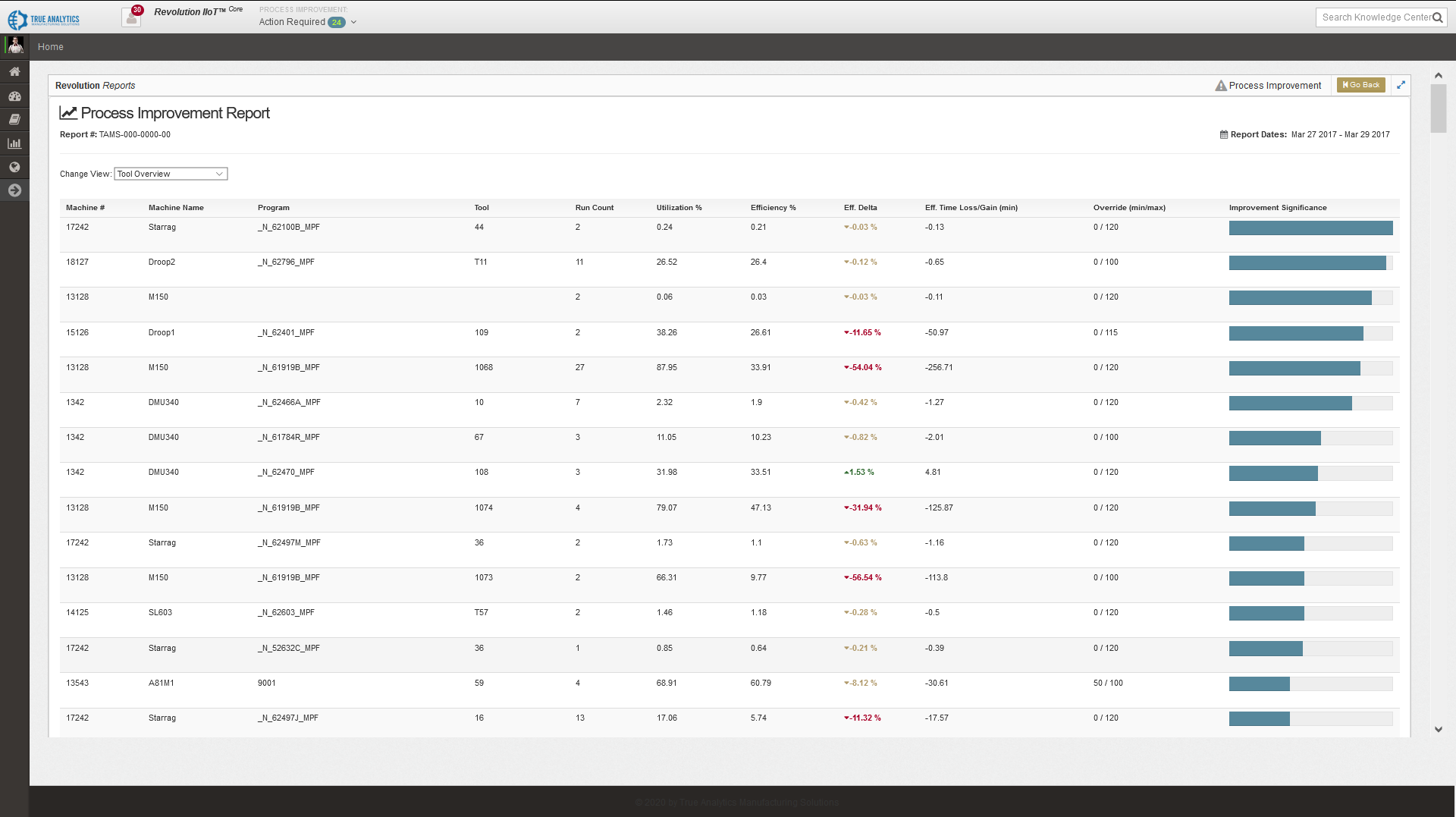
Task: Expand sidebar with the arrow circle icon
Action: point(14,190)
